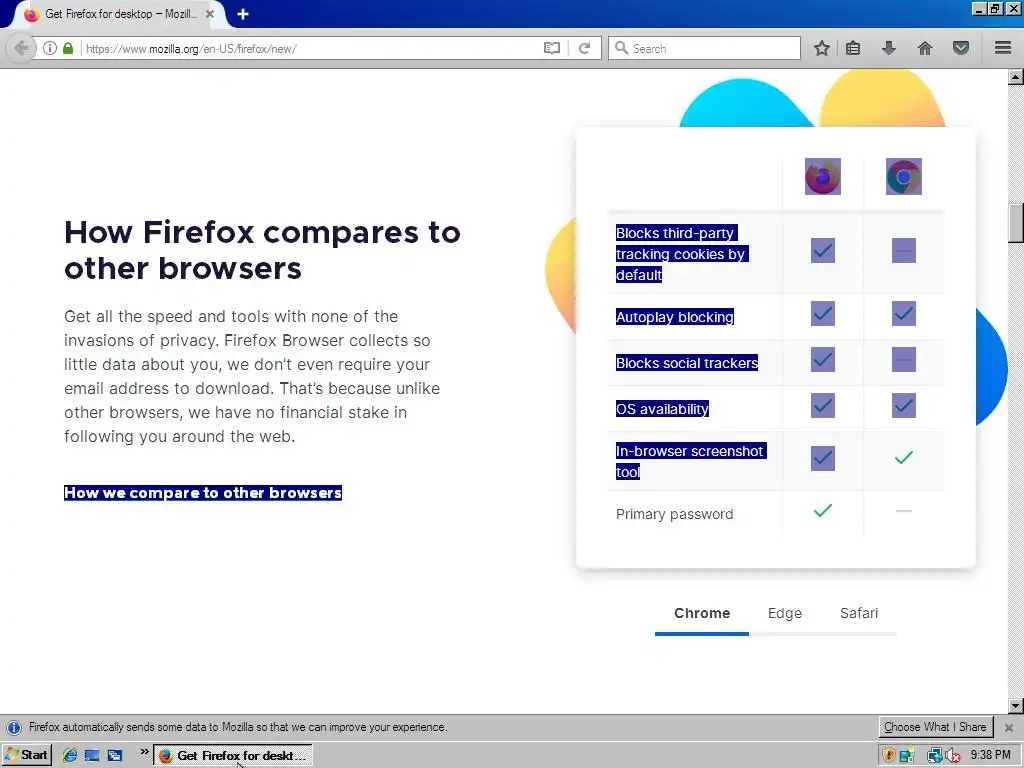This screenshot has height=768, width=1024.
Task: Switch comparison to the Chrome tab
Action: click(x=702, y=613)
